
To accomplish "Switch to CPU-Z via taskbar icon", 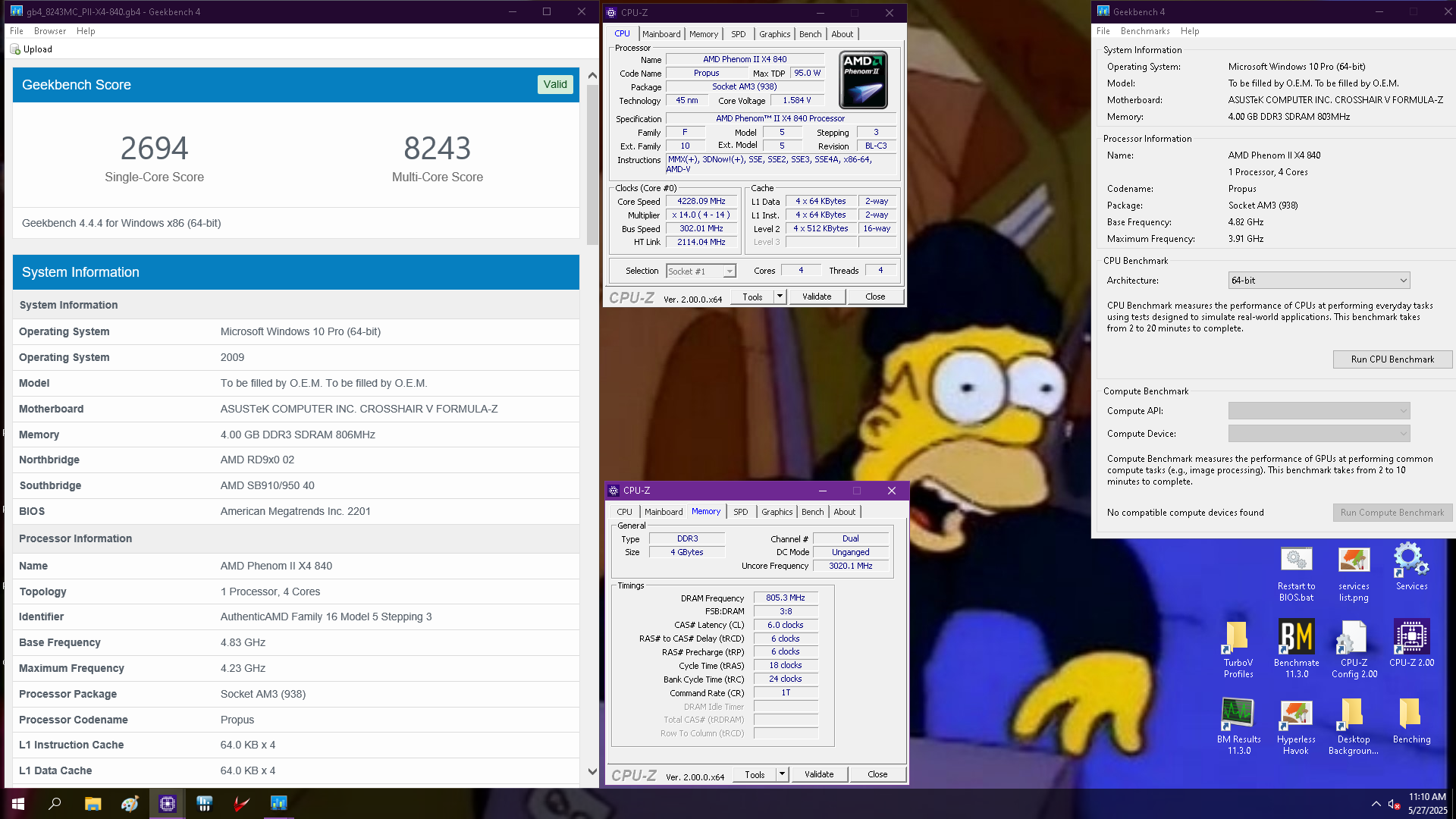I will click(167, 803).
